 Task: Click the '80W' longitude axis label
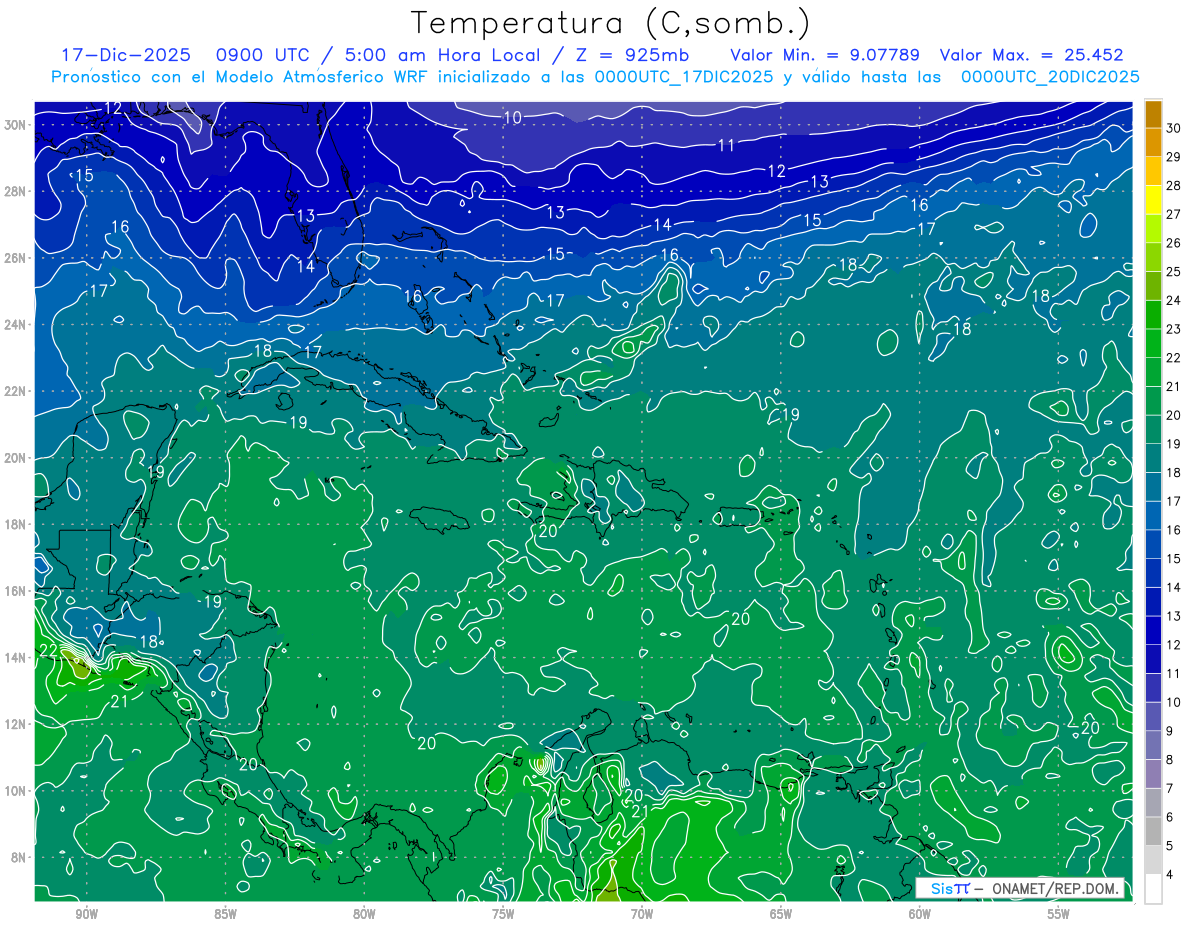coord(364,914)
